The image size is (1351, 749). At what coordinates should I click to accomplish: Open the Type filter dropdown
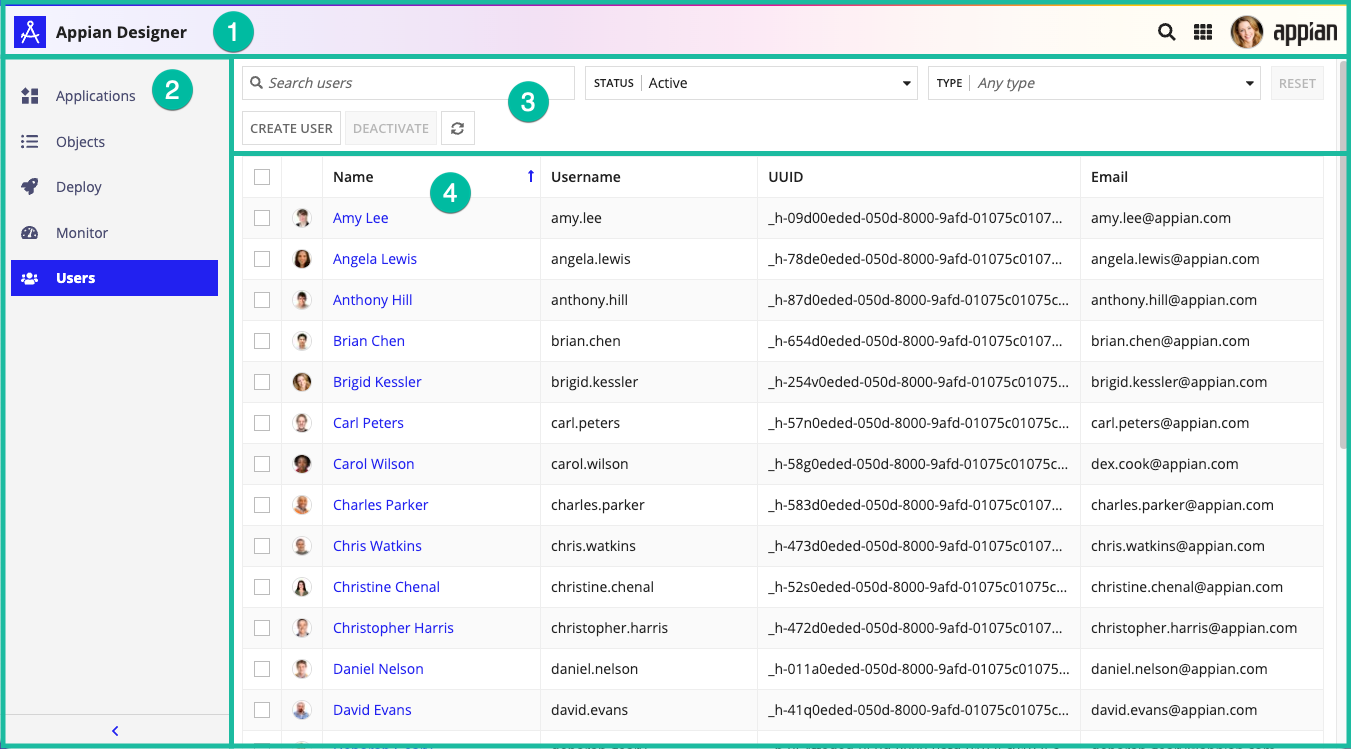pos(1095,83)
